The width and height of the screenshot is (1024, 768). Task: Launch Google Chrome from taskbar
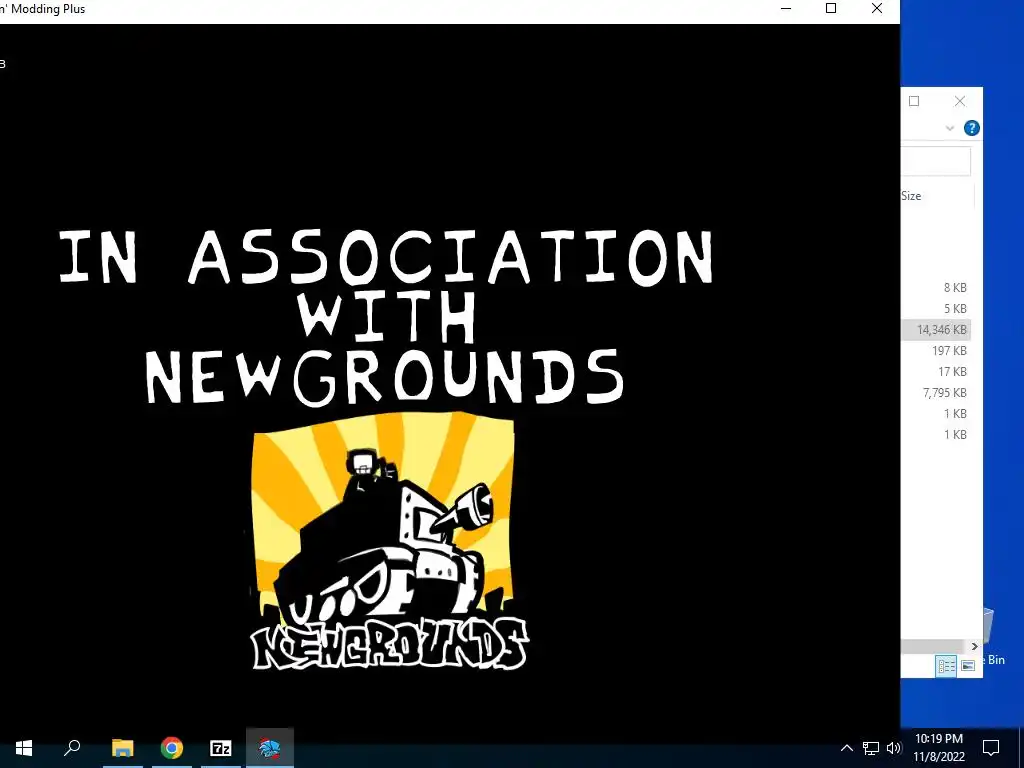(172, 748)
